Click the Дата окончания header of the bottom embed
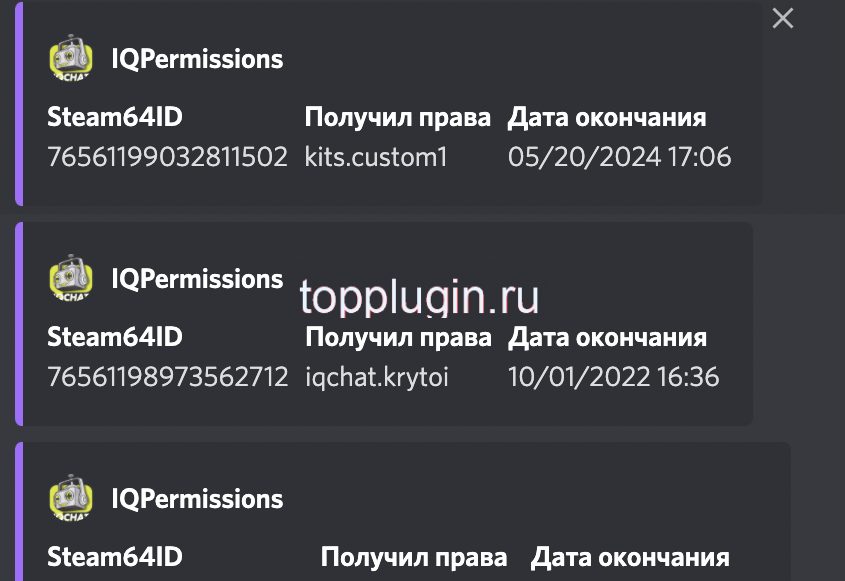The width and height of the screenshot is (845, 581). 631,556
